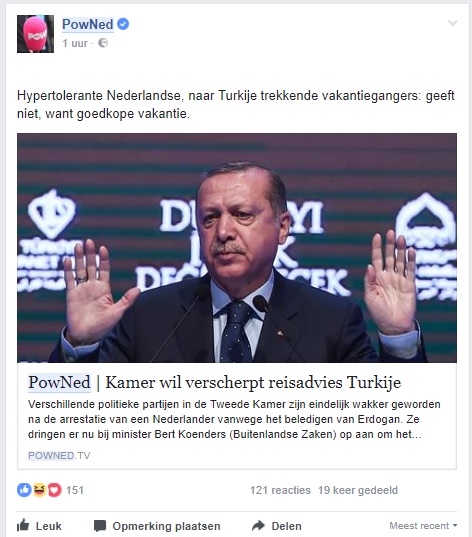Viewport: 472px width, 537px height.
Task: Click the blue verified badge icon
Action: [123, 24]
